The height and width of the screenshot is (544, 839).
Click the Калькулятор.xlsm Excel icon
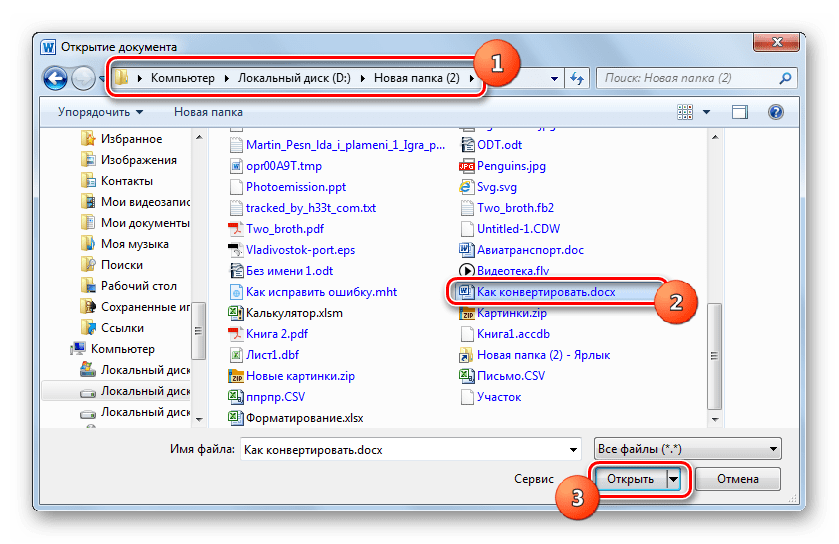click(236, 313)
